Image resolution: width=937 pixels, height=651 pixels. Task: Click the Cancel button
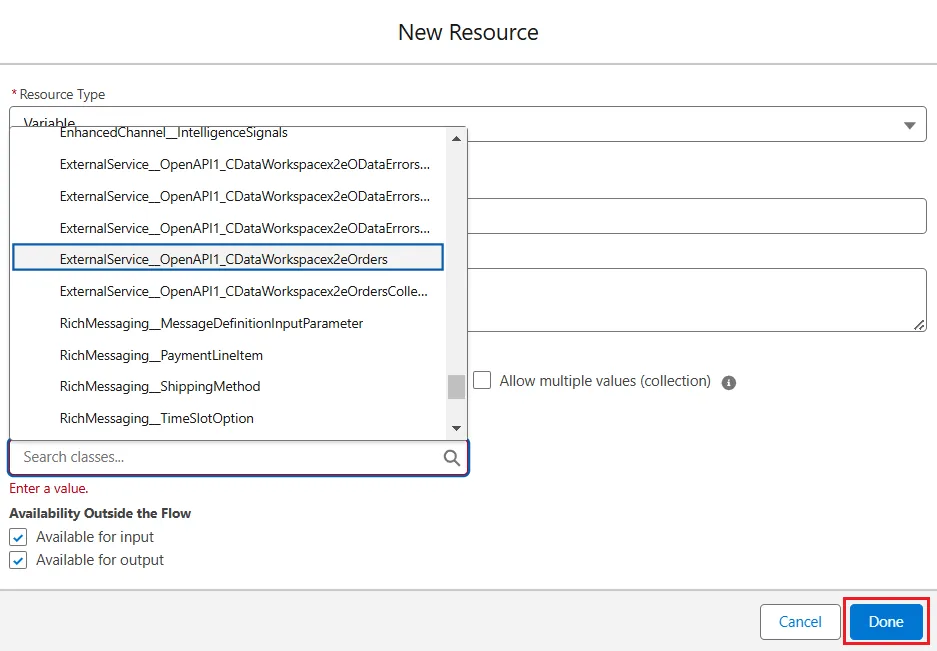[x=800, y=621]
